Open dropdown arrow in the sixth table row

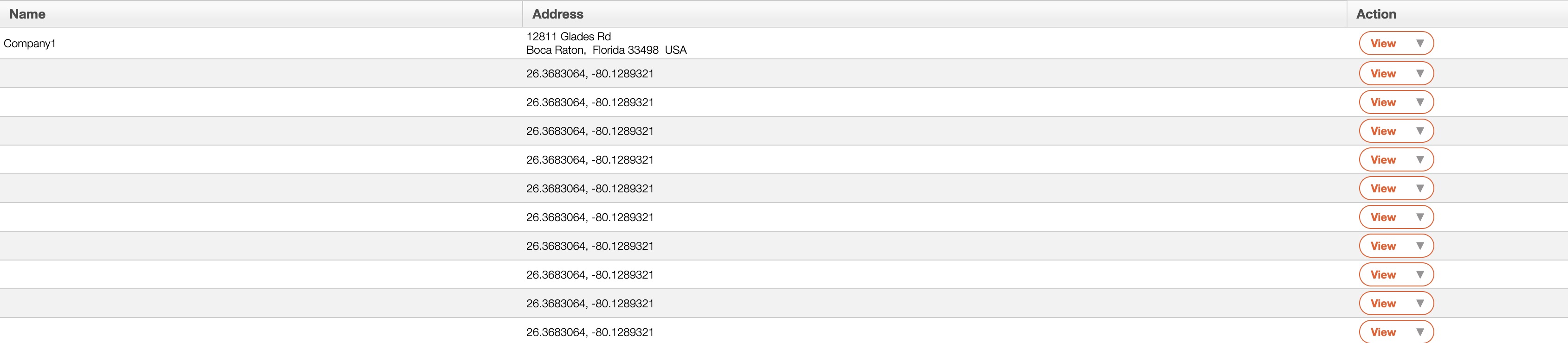[1419, 189]
